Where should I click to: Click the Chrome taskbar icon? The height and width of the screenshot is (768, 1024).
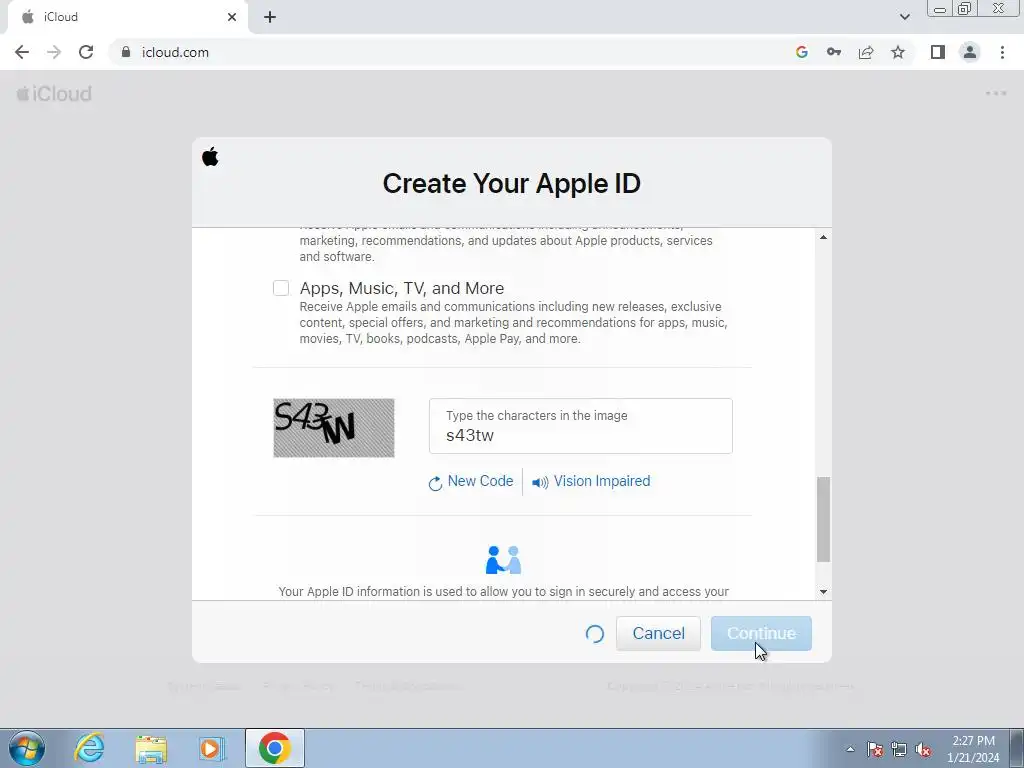click(x=274, y=748)
